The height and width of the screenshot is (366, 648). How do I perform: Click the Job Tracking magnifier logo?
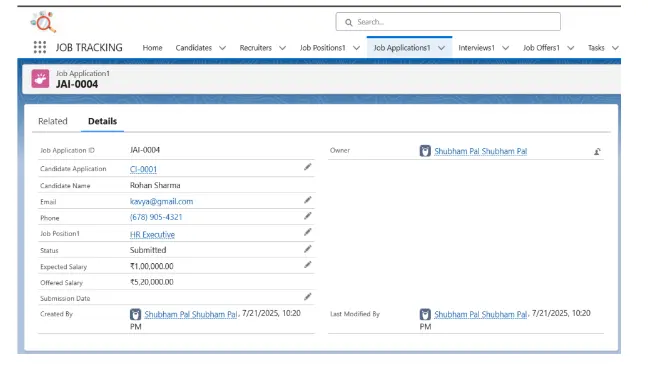click(x=43, y=22)
